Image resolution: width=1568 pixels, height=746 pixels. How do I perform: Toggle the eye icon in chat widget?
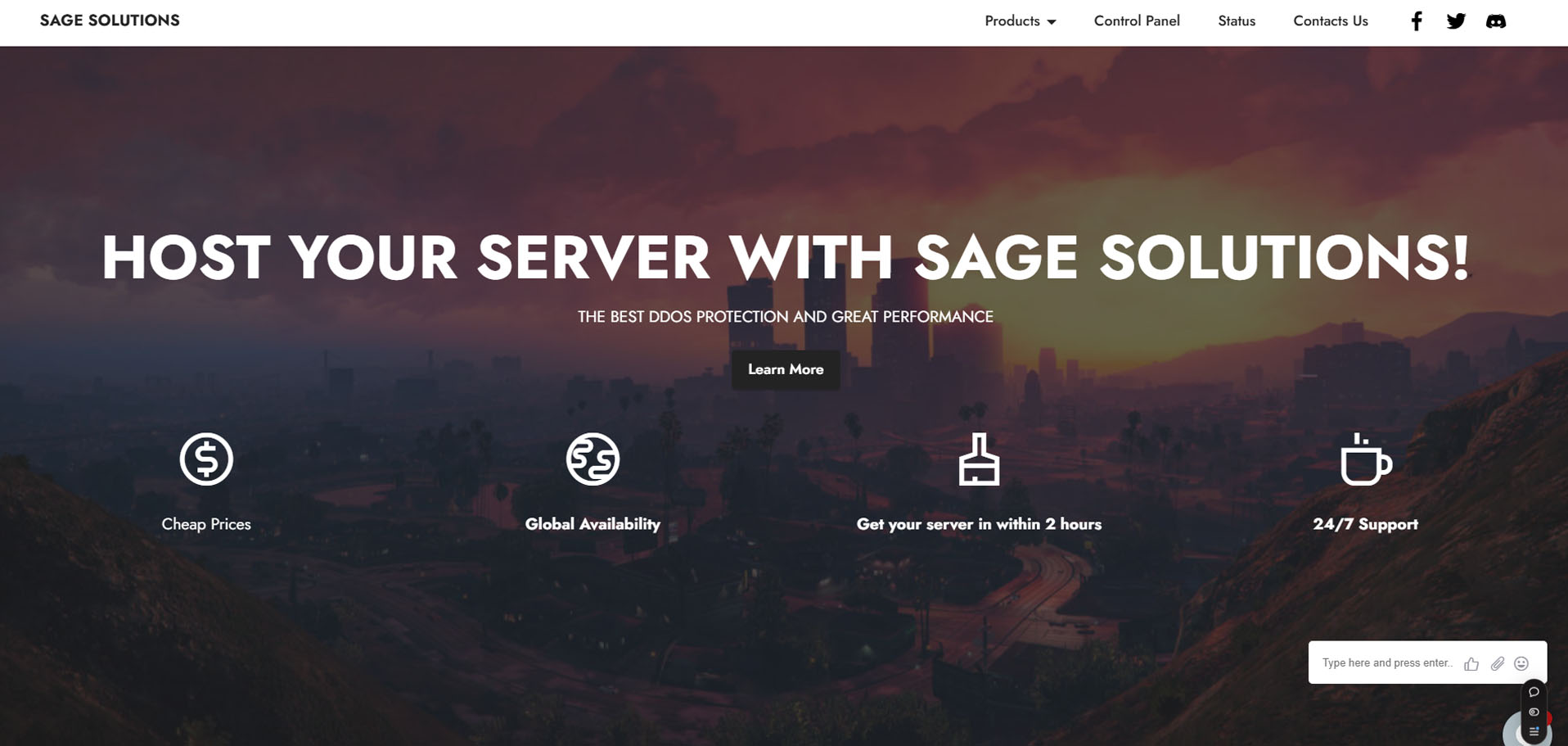point(1534,712)
